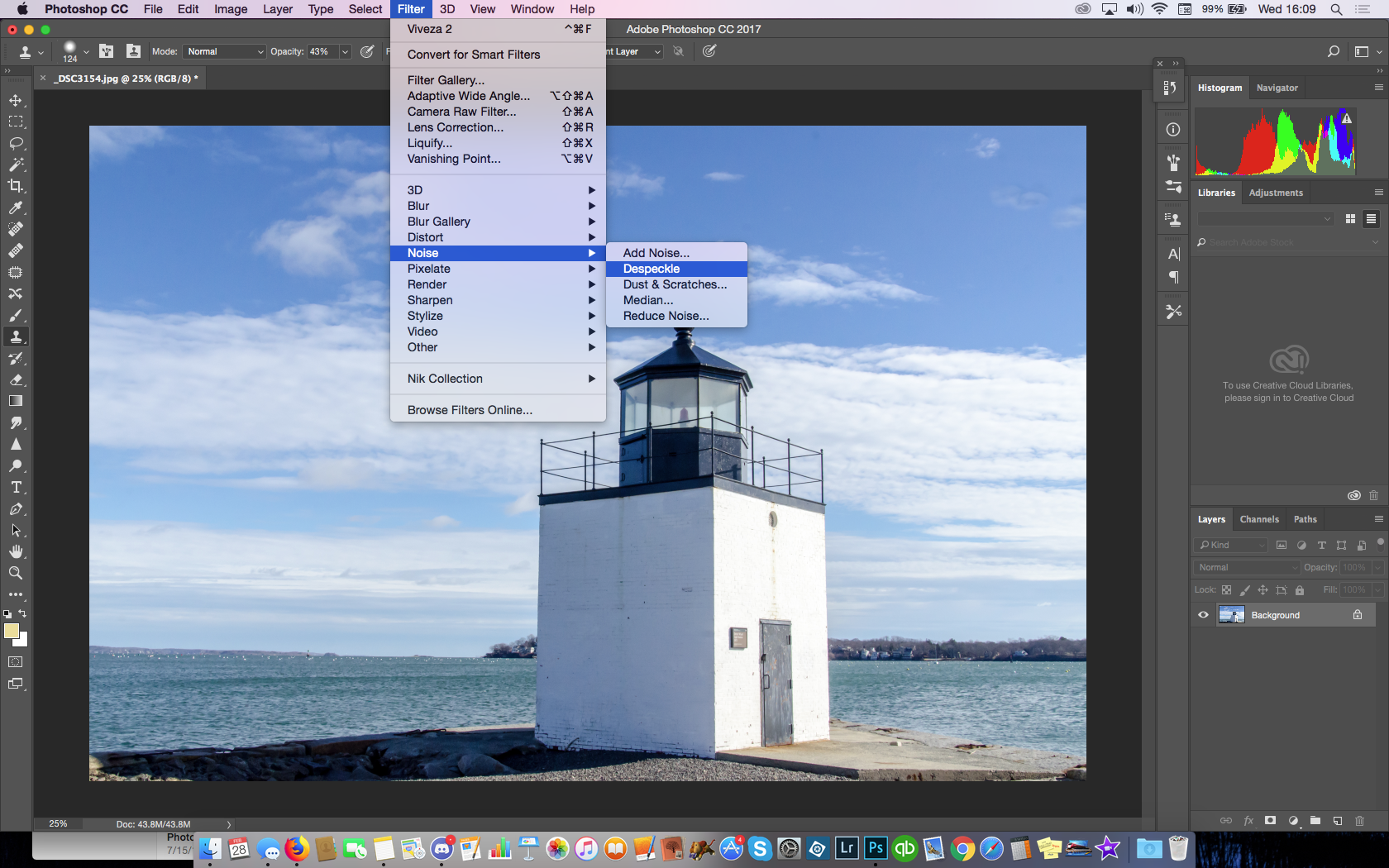The height and width of the screenshot is (868, 1389).
Task: Select the Move tool
Action: coord(16,100)
